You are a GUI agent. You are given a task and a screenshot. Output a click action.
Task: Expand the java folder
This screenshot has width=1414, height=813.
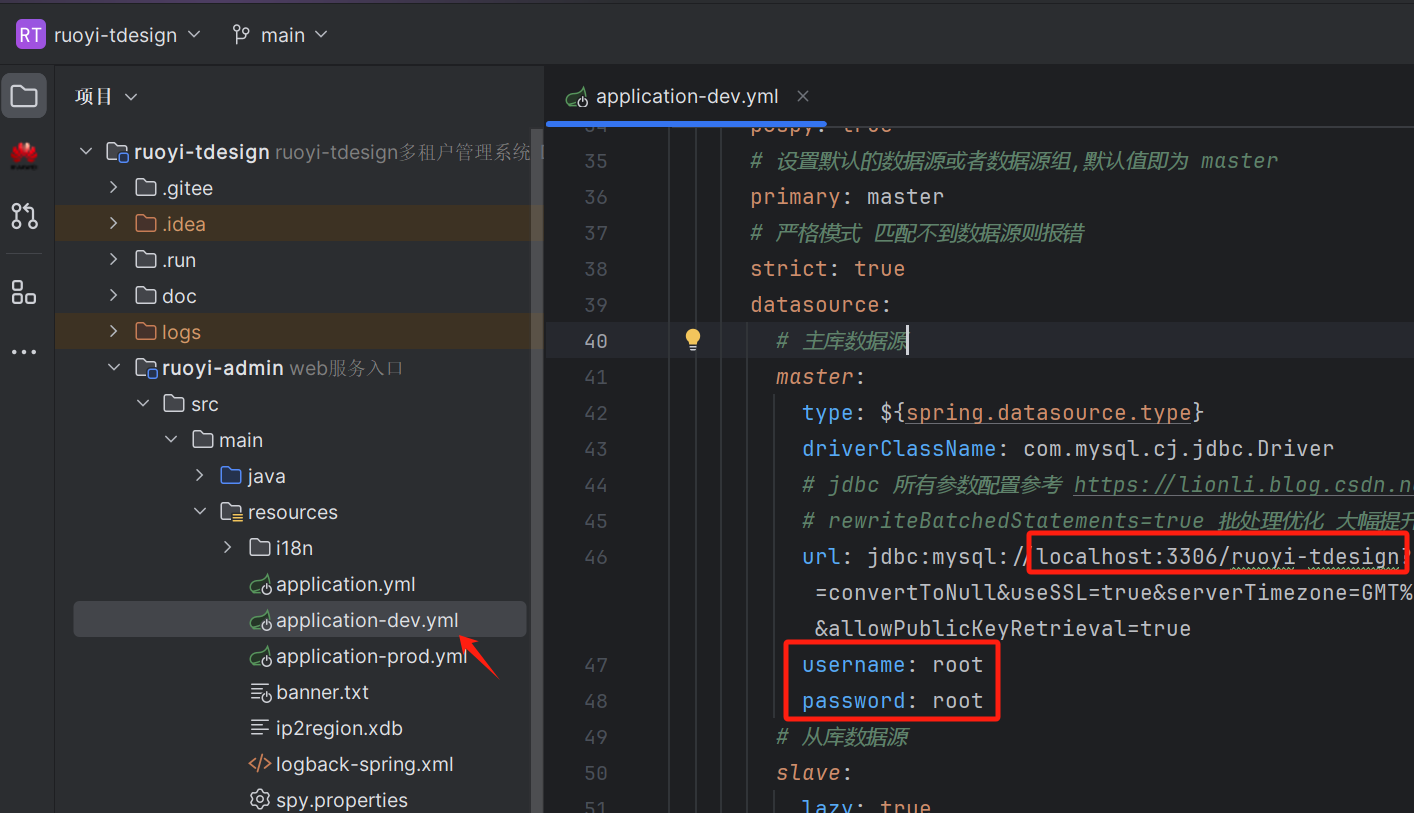[x=199, y=476]
